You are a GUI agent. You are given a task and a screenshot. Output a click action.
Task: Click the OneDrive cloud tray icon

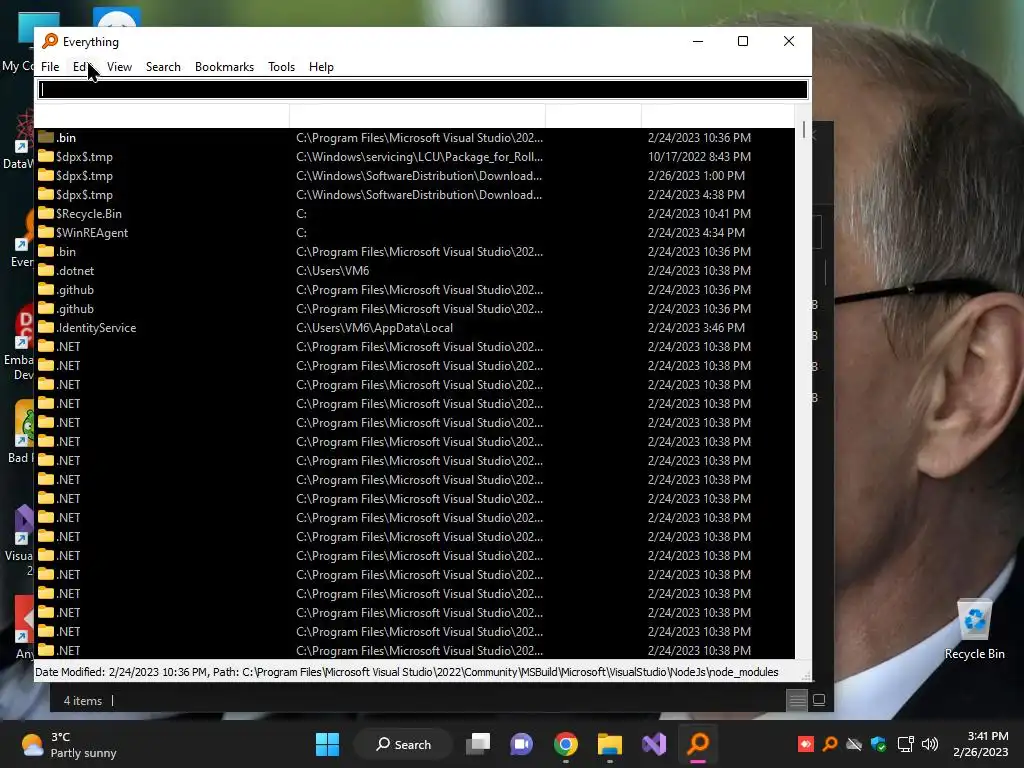click(x=854, y=744)
